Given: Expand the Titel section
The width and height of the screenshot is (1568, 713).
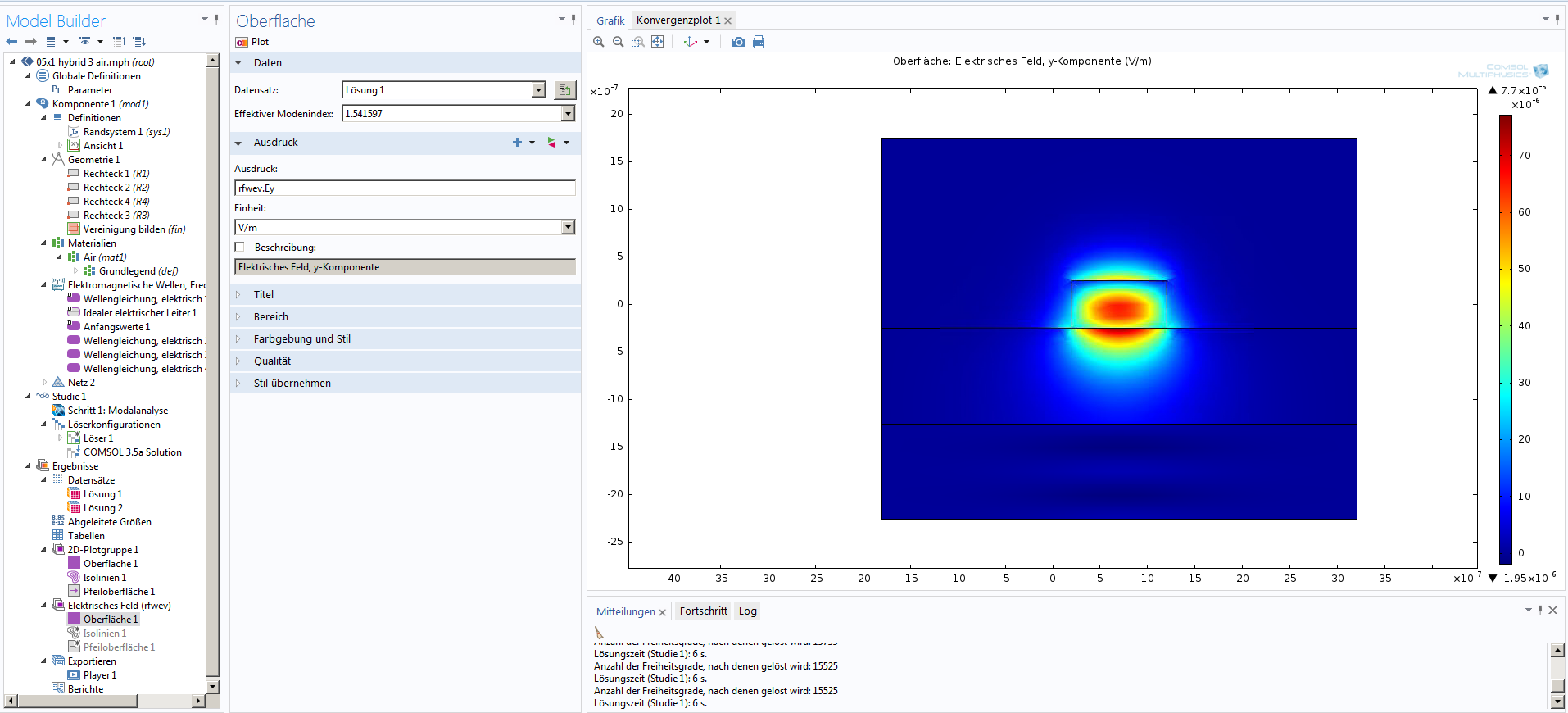Looking at the screenshot, I should pos(263,295).
